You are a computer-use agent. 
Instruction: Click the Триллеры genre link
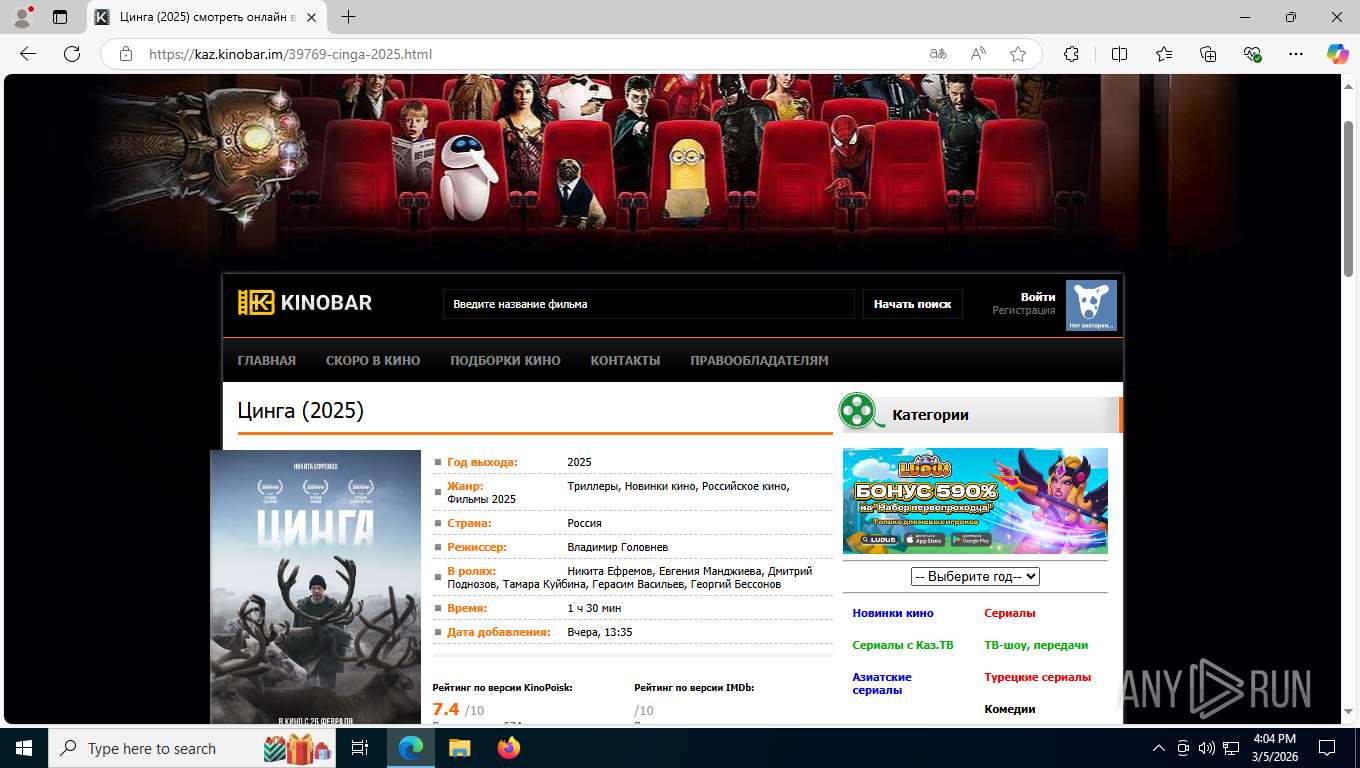tap(593, 486)
